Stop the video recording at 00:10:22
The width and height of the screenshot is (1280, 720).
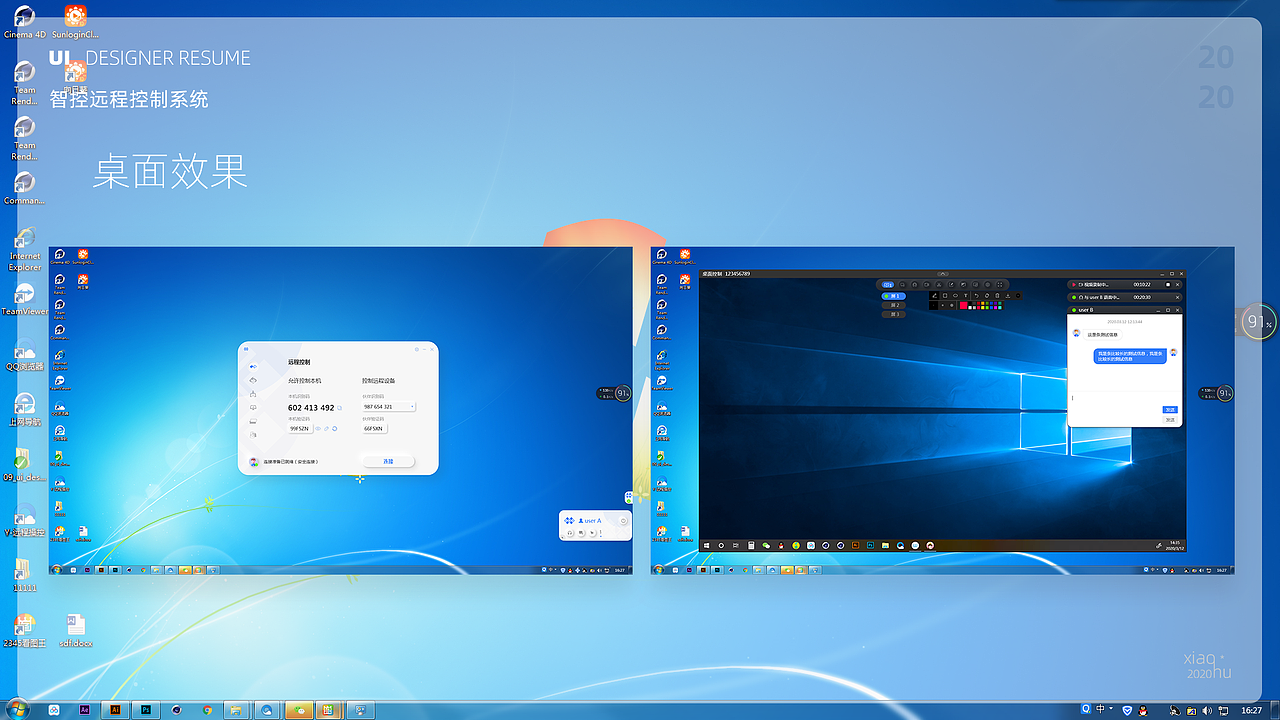[x=1168, y=285]
